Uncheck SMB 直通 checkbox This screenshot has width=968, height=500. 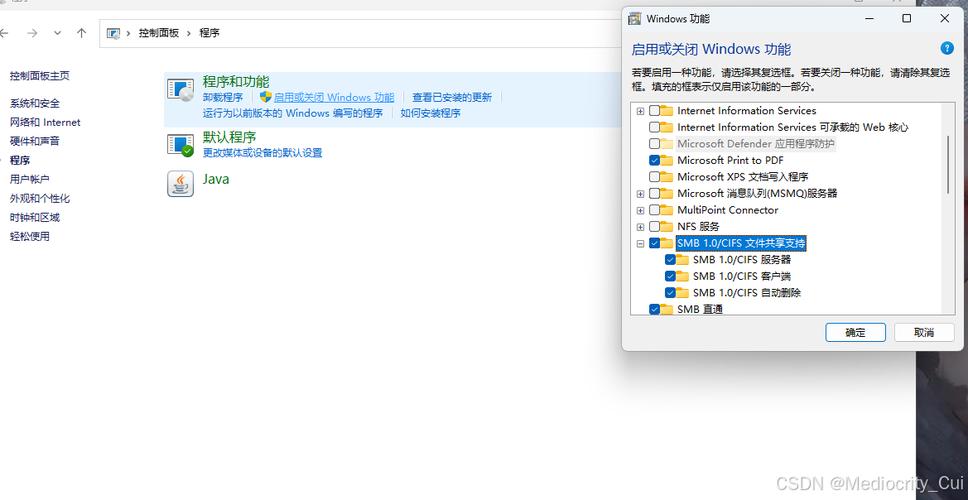point(654,309)
